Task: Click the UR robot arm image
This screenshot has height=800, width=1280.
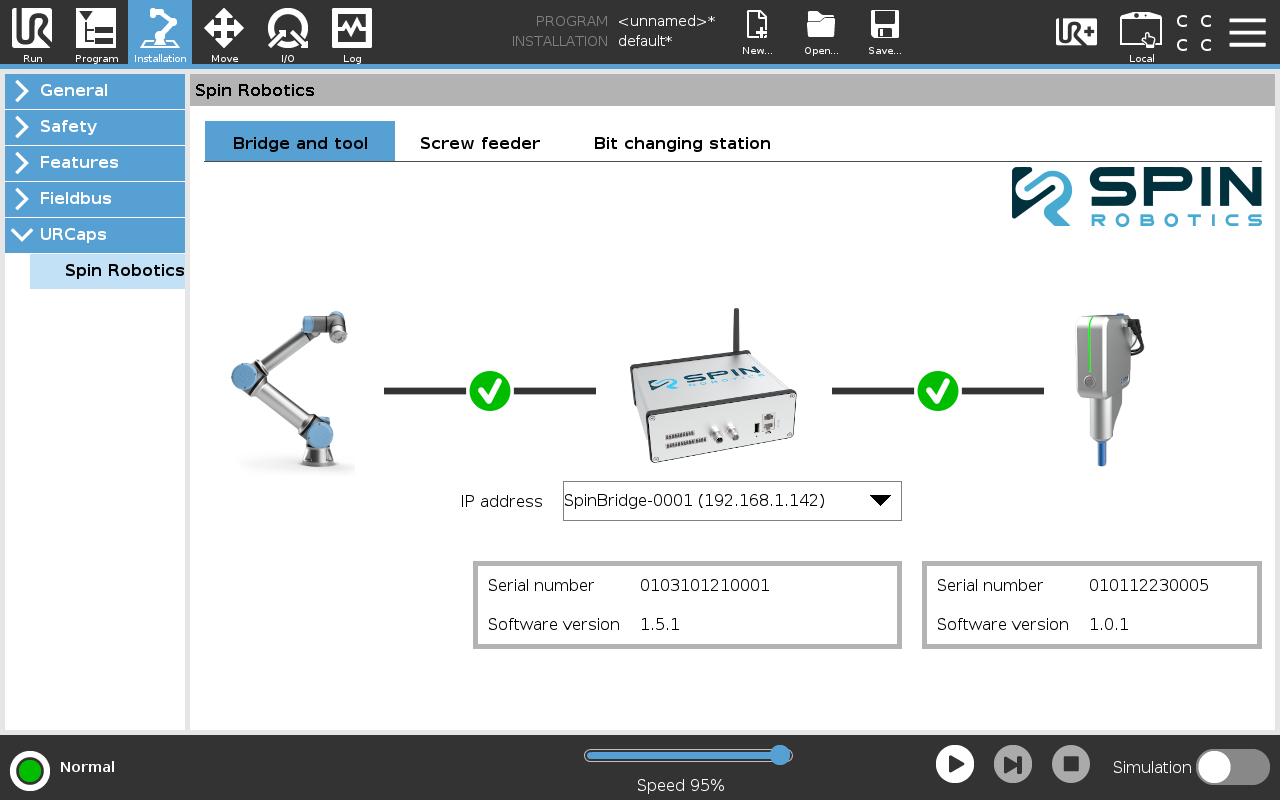Action: (292, 390)
